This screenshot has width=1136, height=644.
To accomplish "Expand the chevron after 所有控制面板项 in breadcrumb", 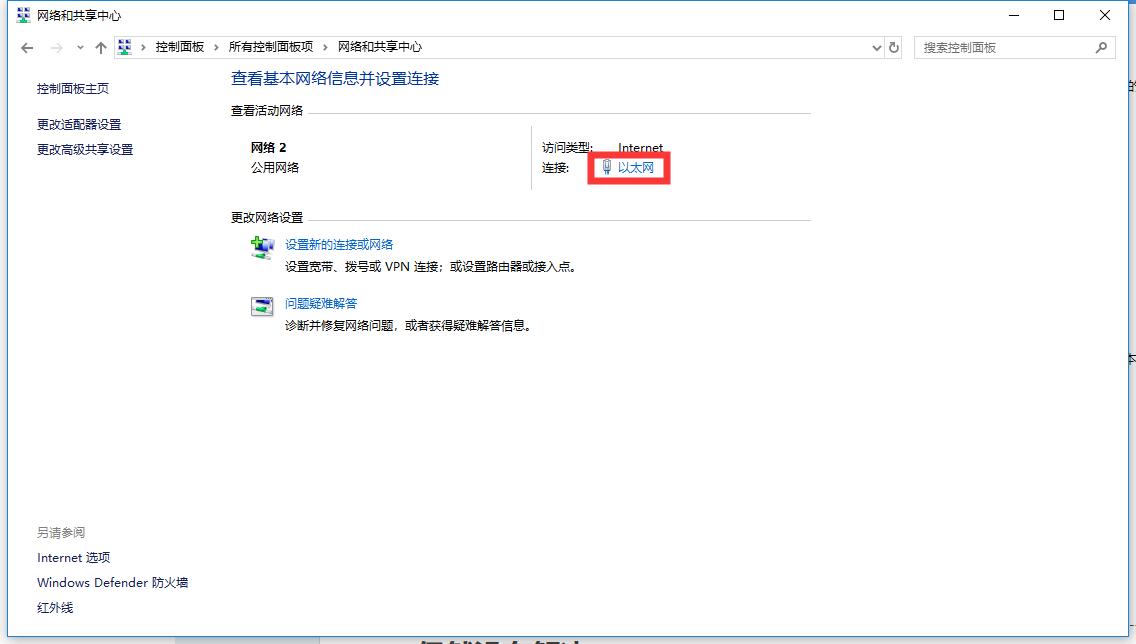I will pyautogui.click(x=325, y=47).
